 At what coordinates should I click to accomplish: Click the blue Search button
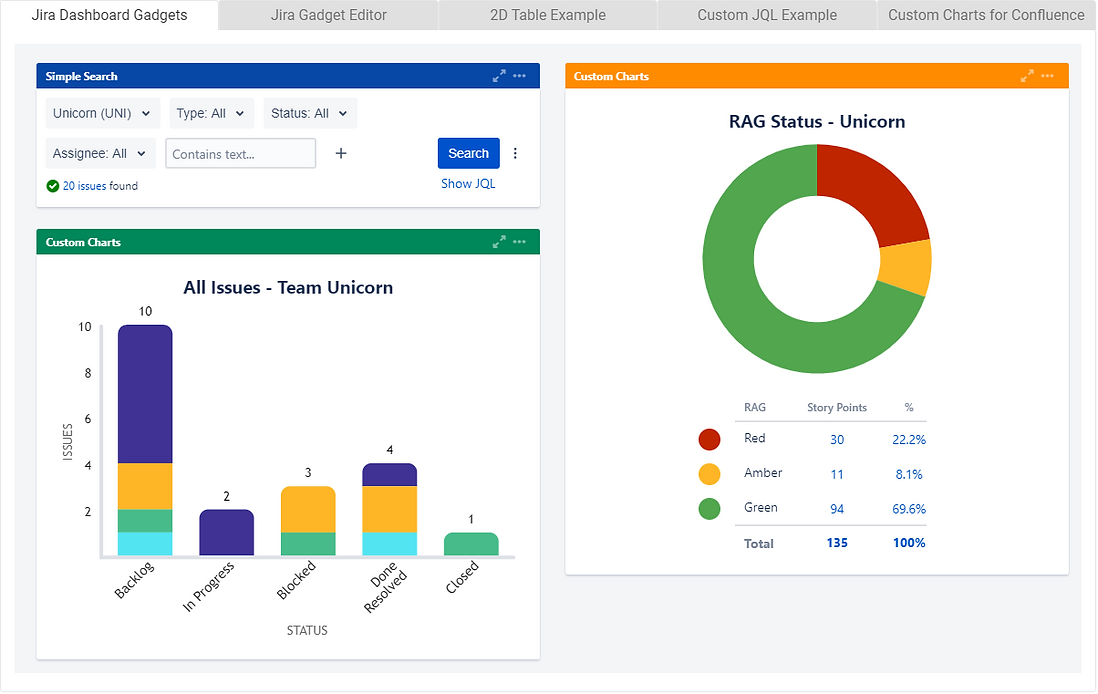468,153
